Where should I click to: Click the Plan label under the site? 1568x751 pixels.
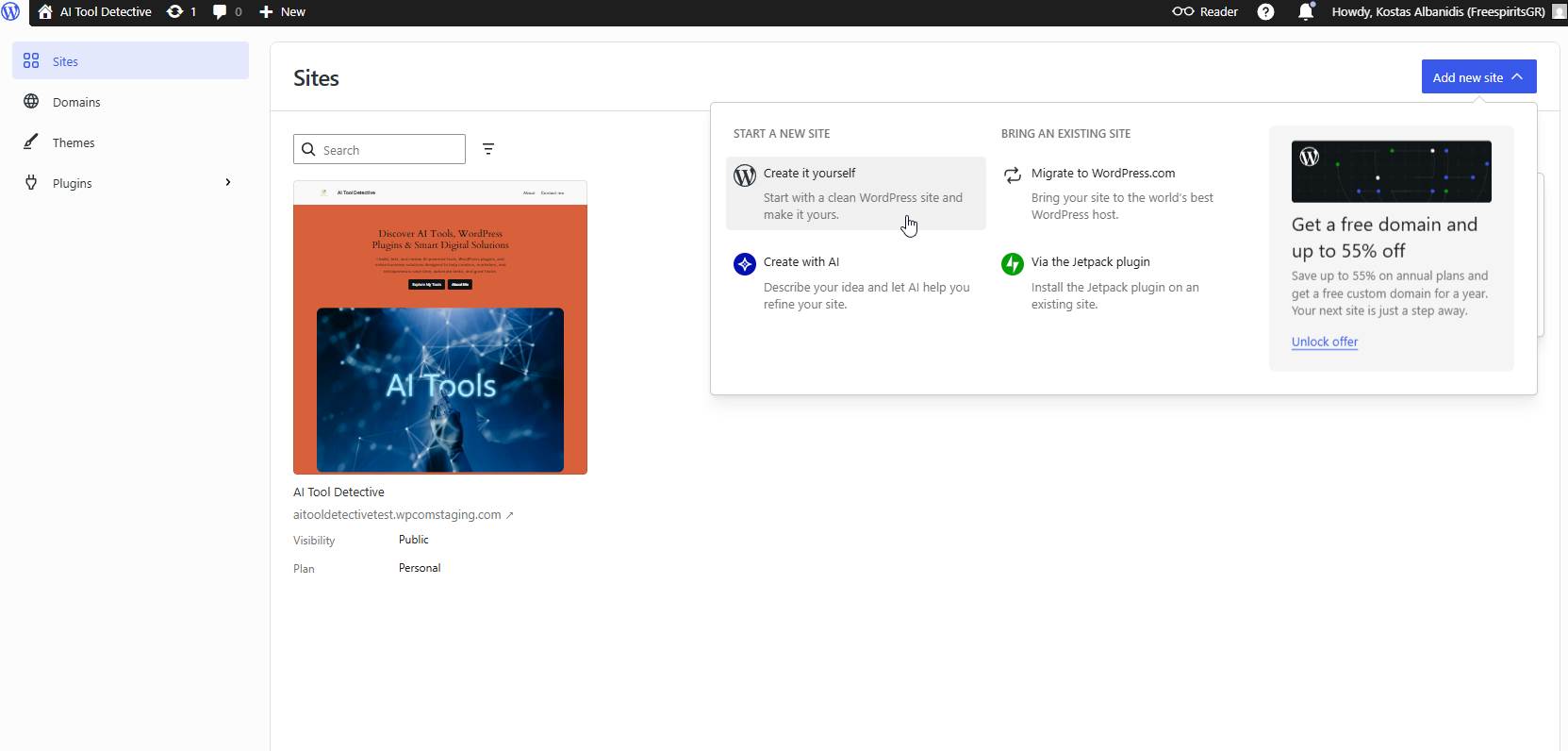tap(304, 569)
